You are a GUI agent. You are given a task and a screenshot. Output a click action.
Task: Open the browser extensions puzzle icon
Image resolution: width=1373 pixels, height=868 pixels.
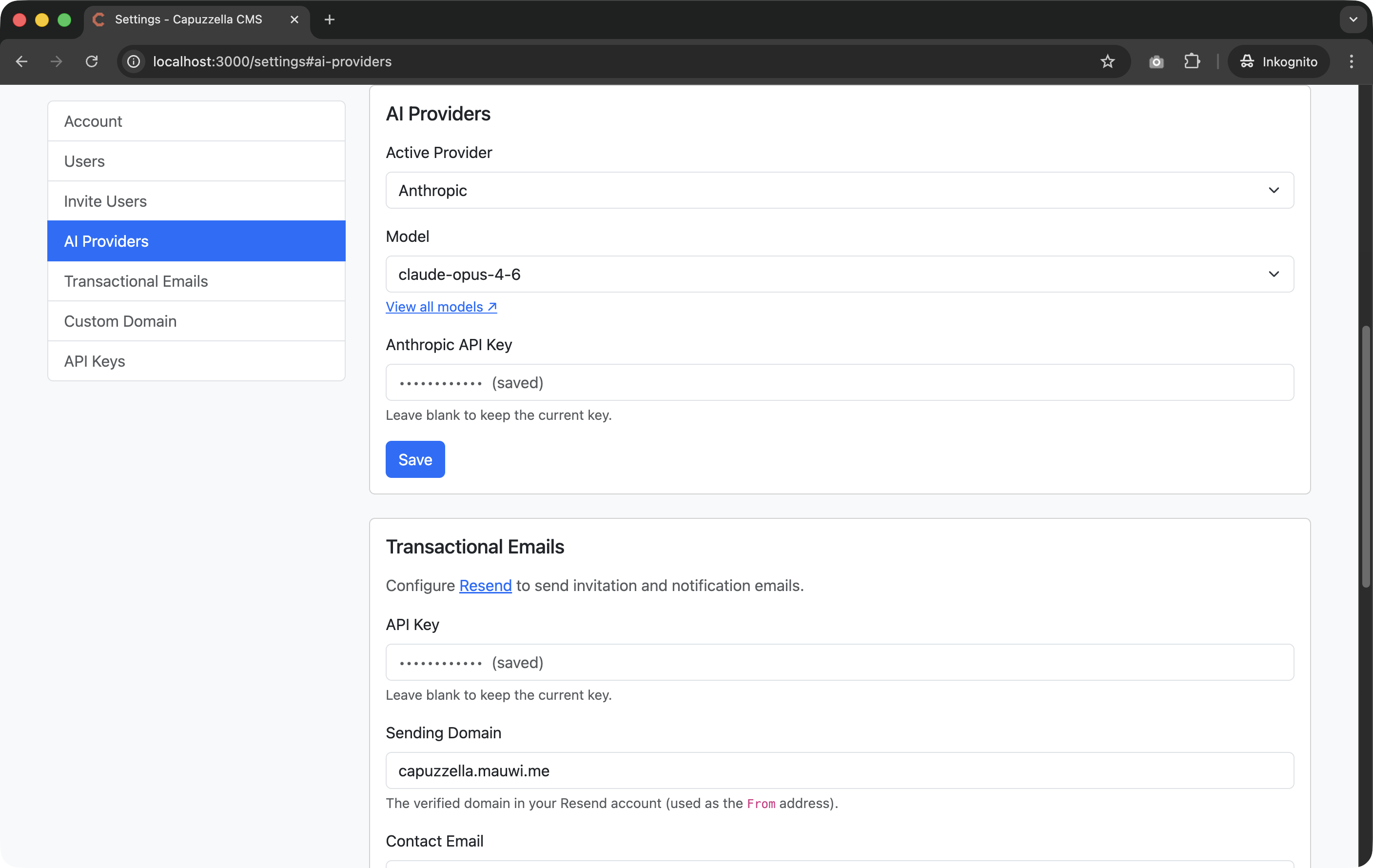coord(1192,61)
